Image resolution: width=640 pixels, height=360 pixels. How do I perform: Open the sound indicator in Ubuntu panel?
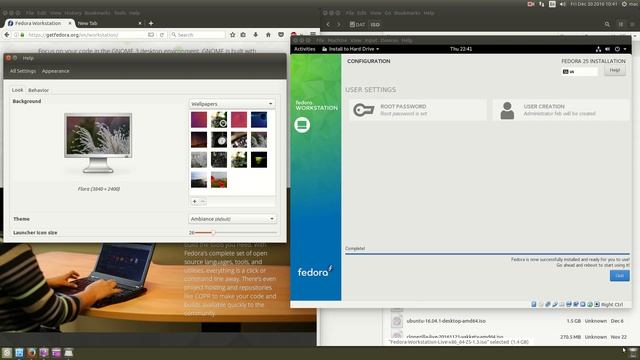tap(563, 4)
